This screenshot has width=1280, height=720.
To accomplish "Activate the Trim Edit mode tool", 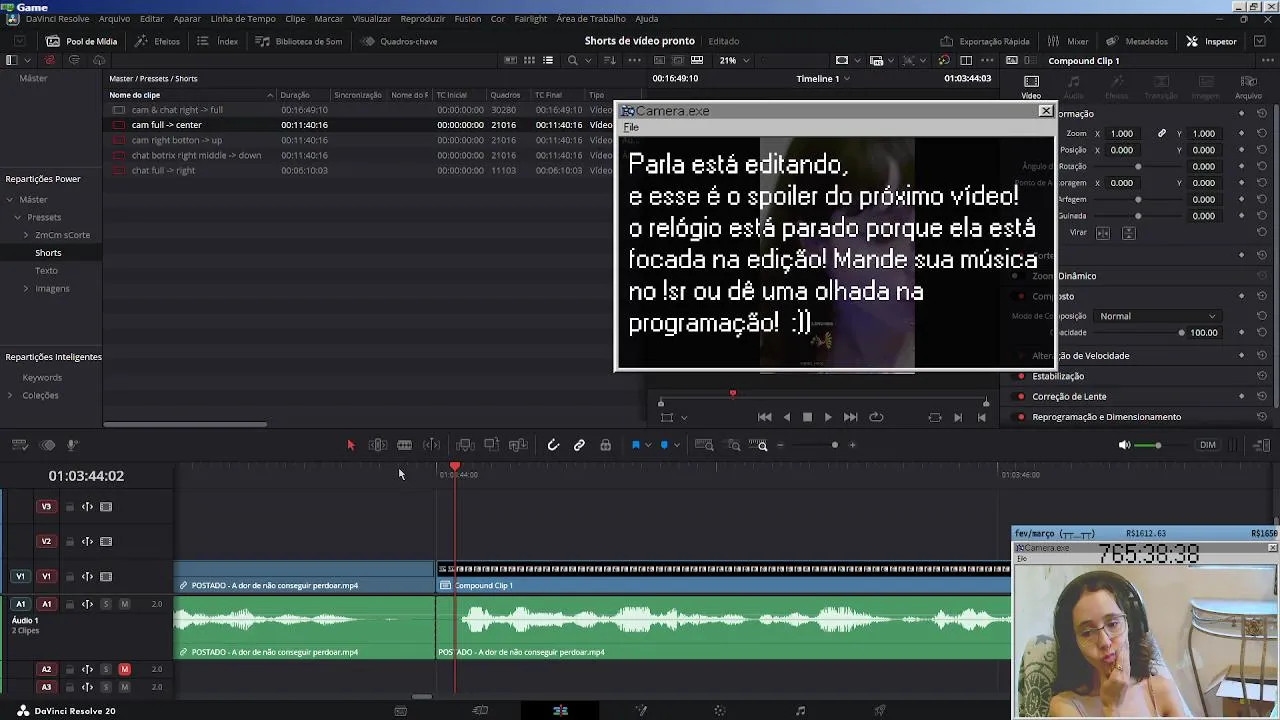I will coord(378,445).
